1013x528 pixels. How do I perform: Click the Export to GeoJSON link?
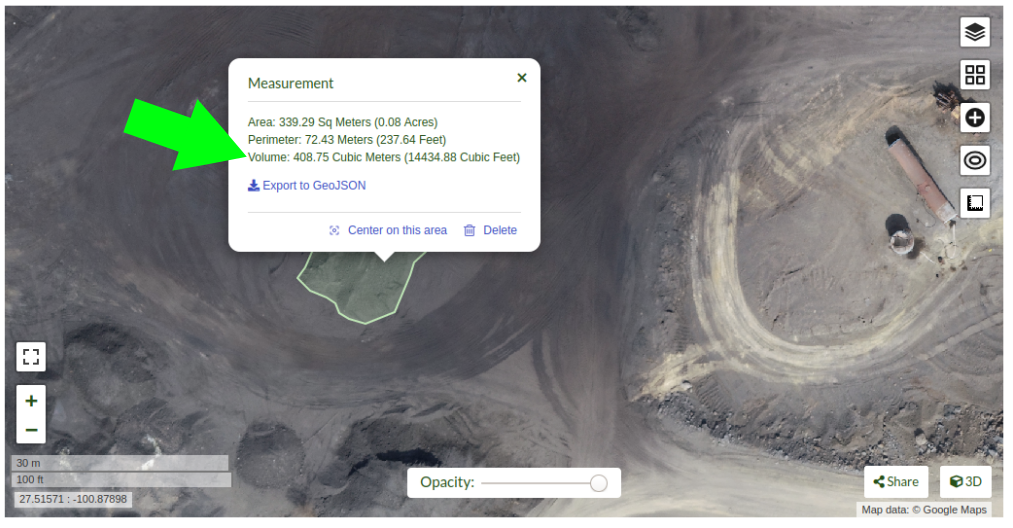[313, 186]
